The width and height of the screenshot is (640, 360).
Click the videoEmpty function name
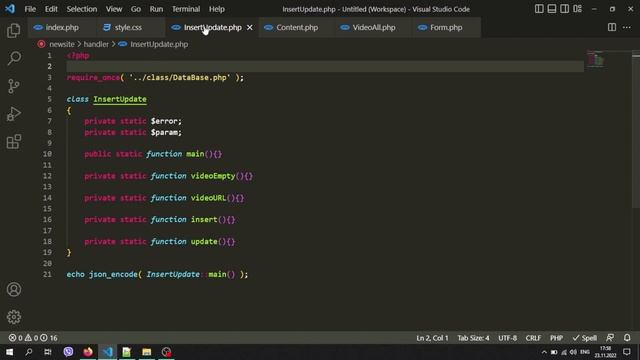tap(213, 176)
